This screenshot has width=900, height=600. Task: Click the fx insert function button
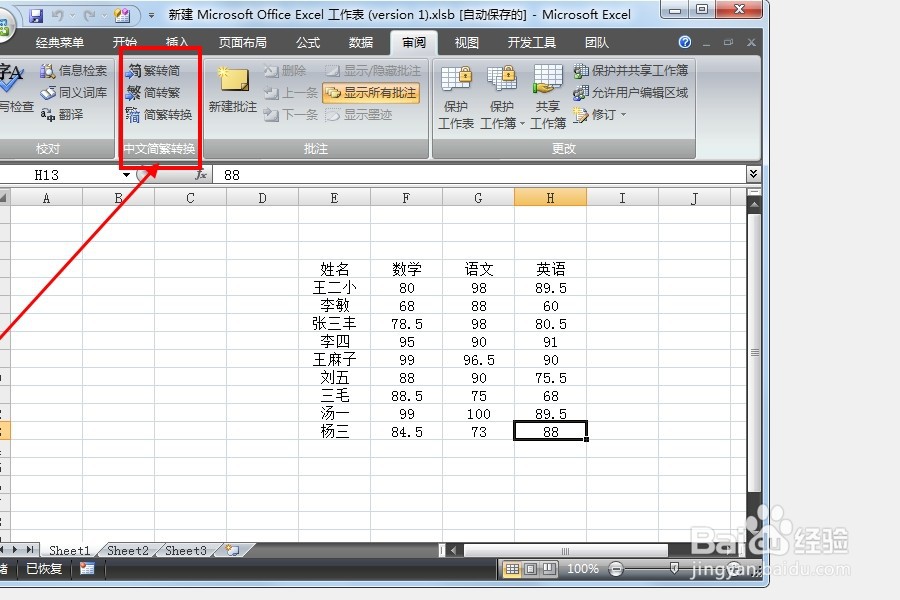[200, 175]
